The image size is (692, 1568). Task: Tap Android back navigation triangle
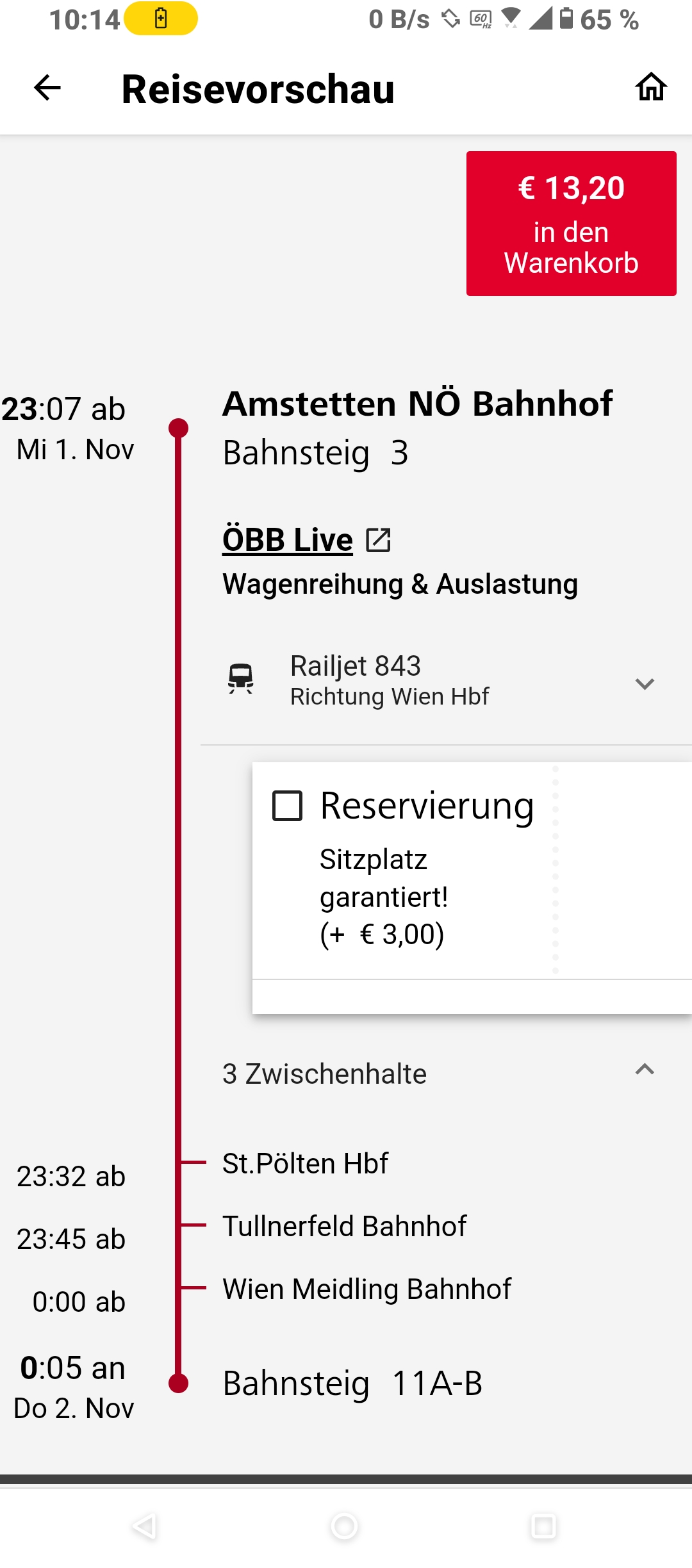point(145,1526)
